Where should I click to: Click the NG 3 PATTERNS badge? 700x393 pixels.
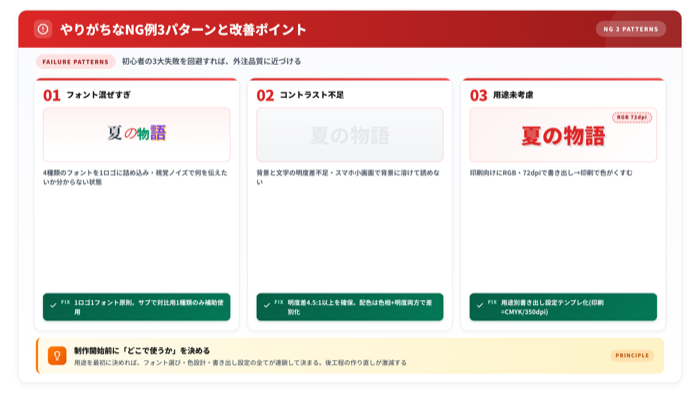(x=631, y=29)
